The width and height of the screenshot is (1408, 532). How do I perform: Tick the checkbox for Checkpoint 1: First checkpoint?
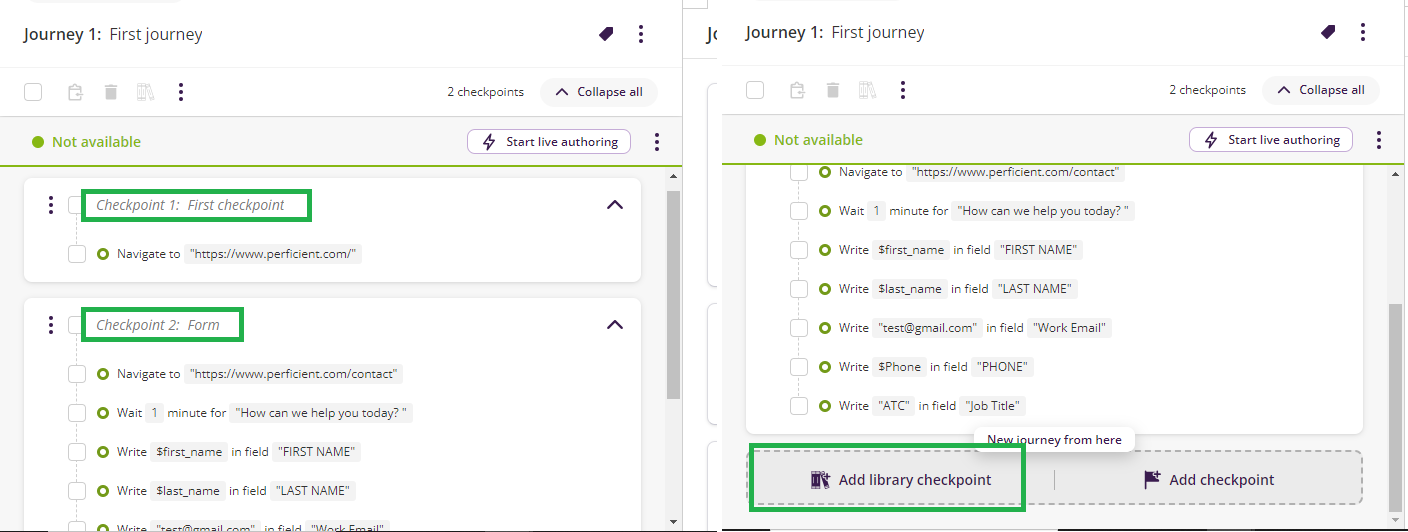coord(77,205)
